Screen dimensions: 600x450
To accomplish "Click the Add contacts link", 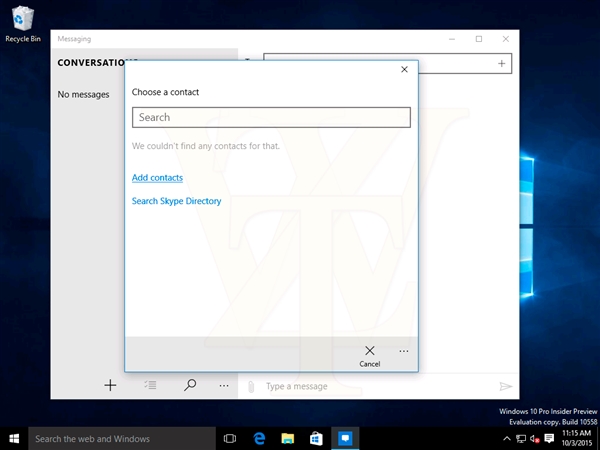I will 157,178.
